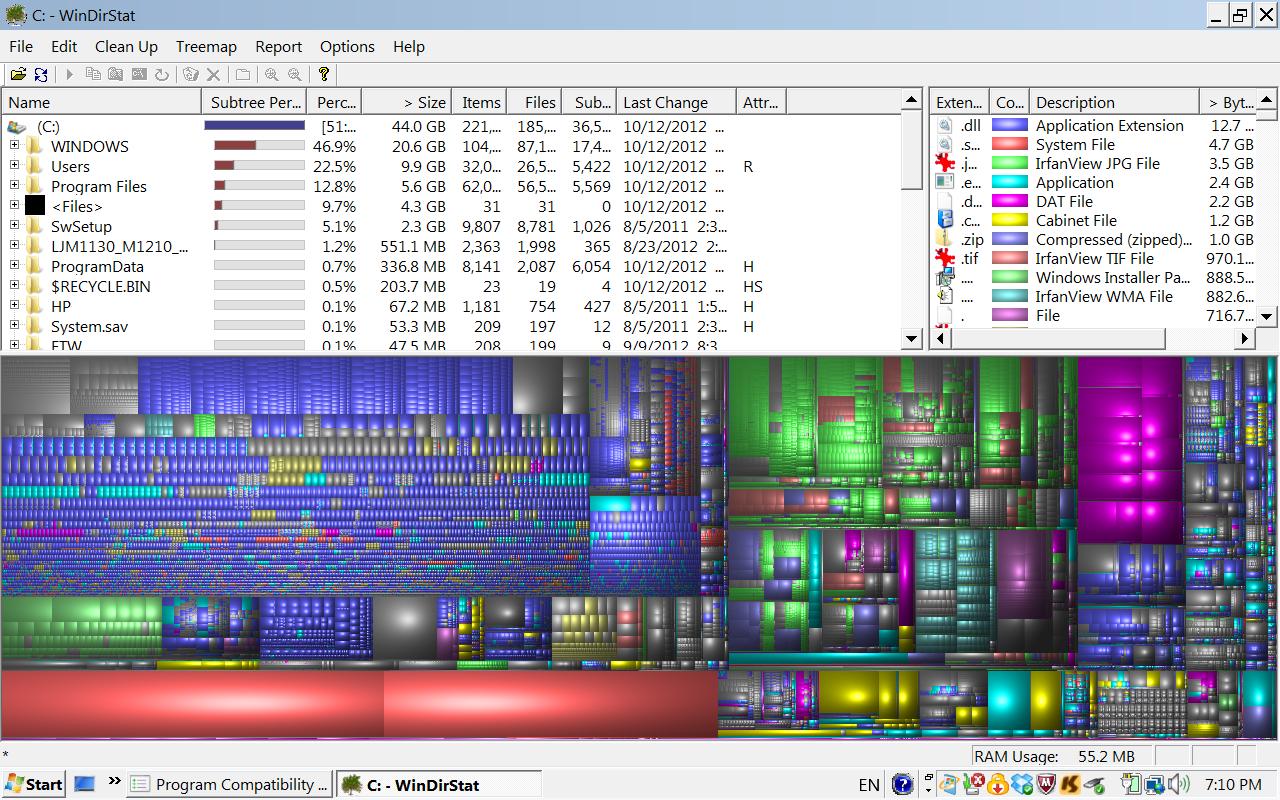Expand the ProgramData folder node
Screen dimensions: 1280x800
click(14, 266)
